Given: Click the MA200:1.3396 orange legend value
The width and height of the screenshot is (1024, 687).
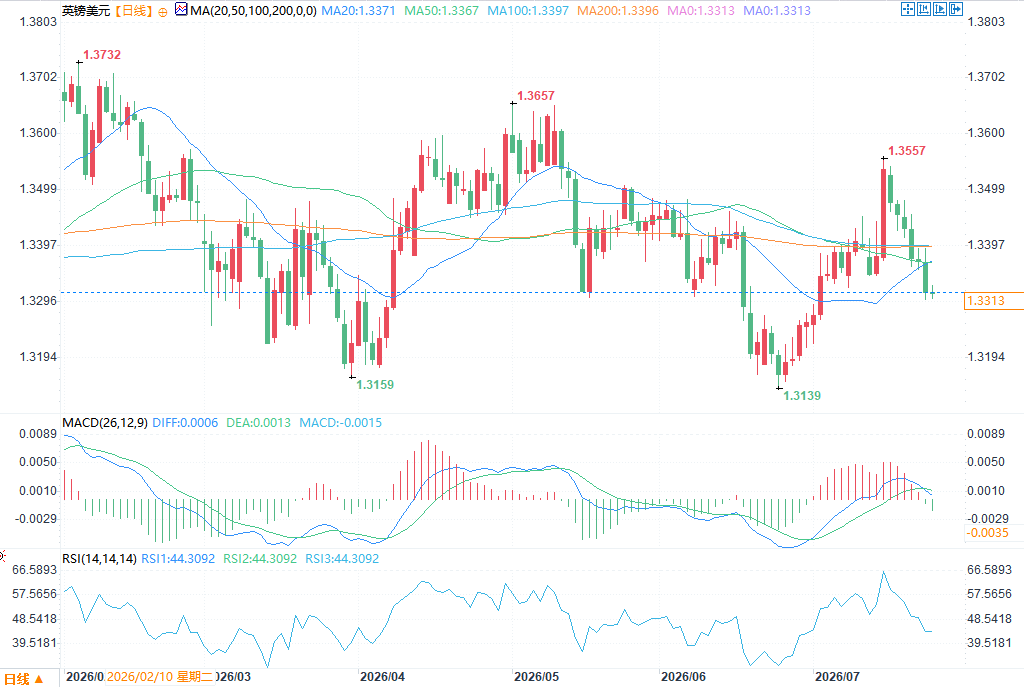Looking at the screenshot, I should click(618, 11).
